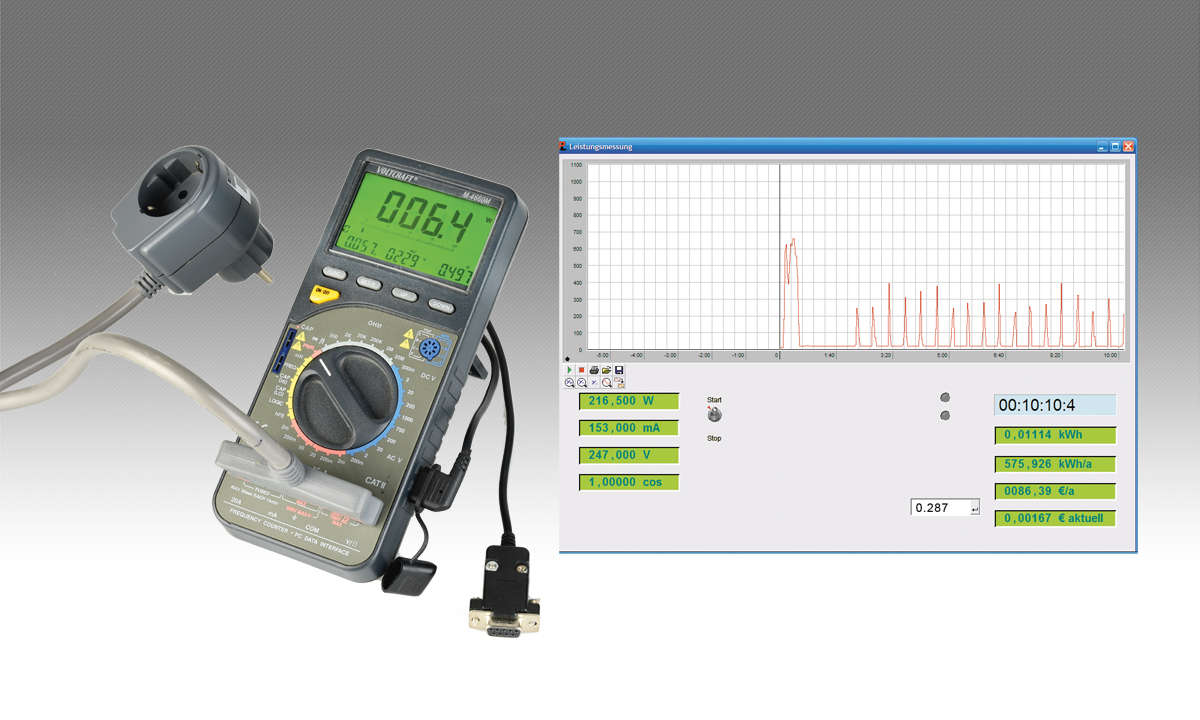Click the magnifier icon below the play arrow
Image resolution: width=1200 pixels, height=720 pixels.
pyautogui.click(x=569, y=383)
